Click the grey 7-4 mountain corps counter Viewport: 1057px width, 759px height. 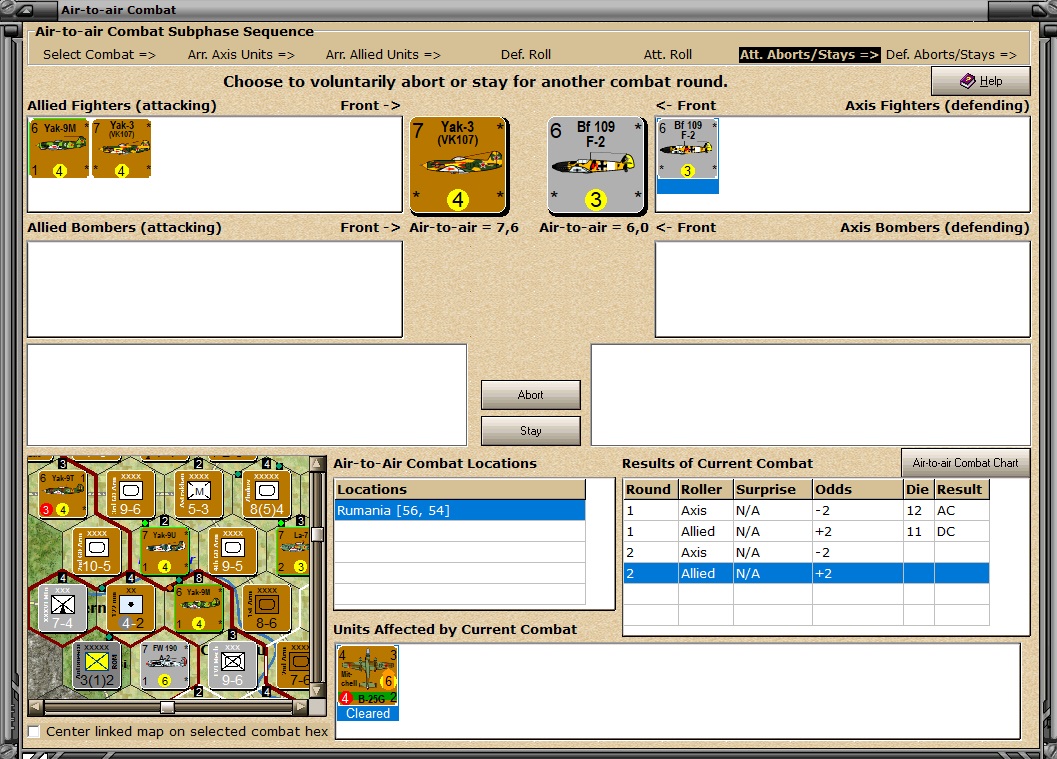[62, 608]
